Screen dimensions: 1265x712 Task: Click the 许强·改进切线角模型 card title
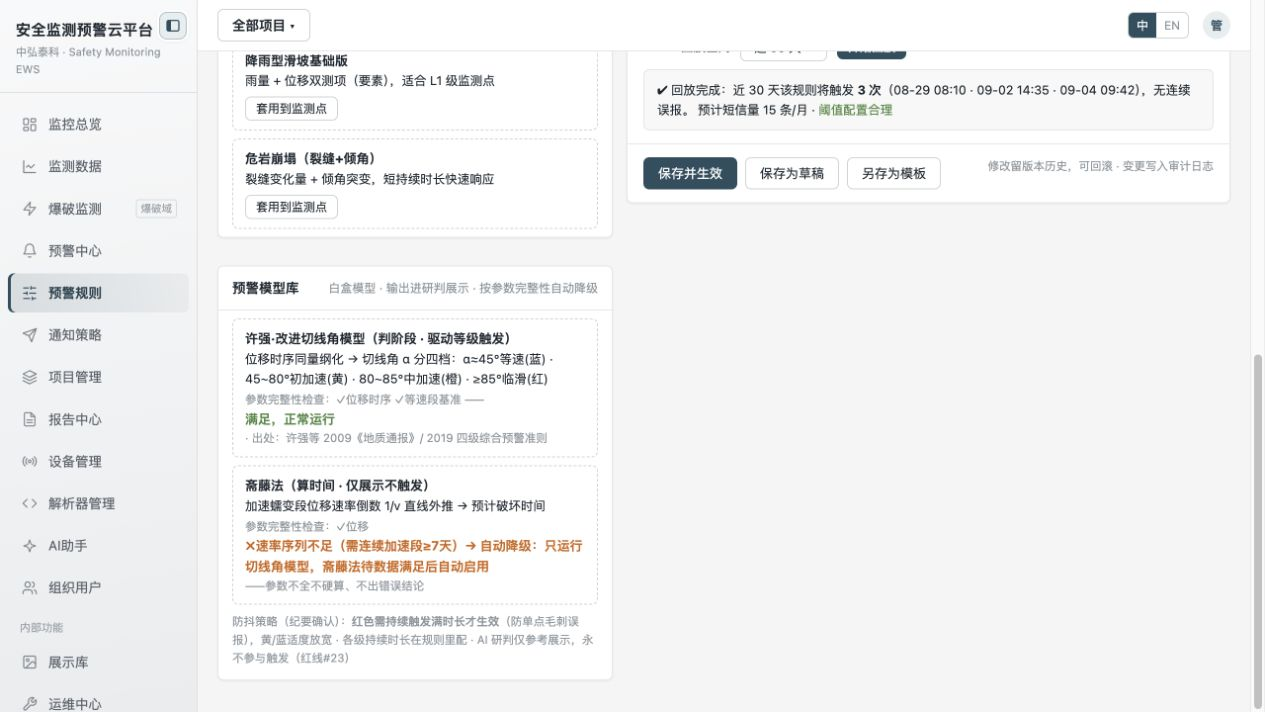click(x=378, y=339)
